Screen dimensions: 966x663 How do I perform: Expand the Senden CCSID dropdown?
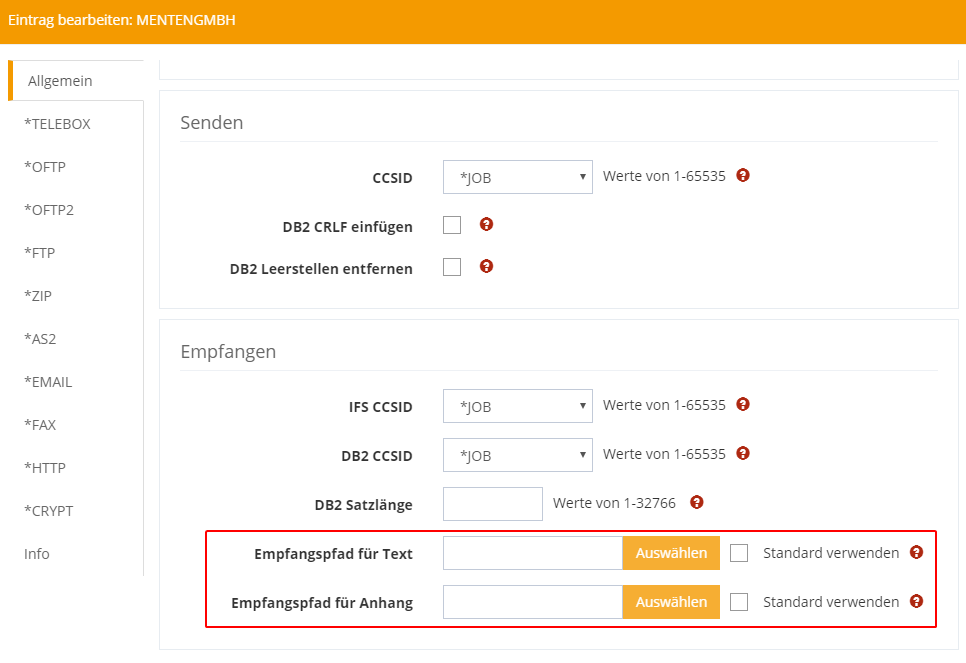(517, 177)
